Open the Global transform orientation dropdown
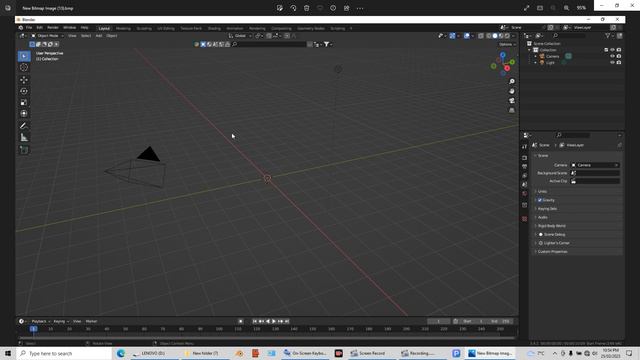640x360 pixels. click(x=240, y=36)
